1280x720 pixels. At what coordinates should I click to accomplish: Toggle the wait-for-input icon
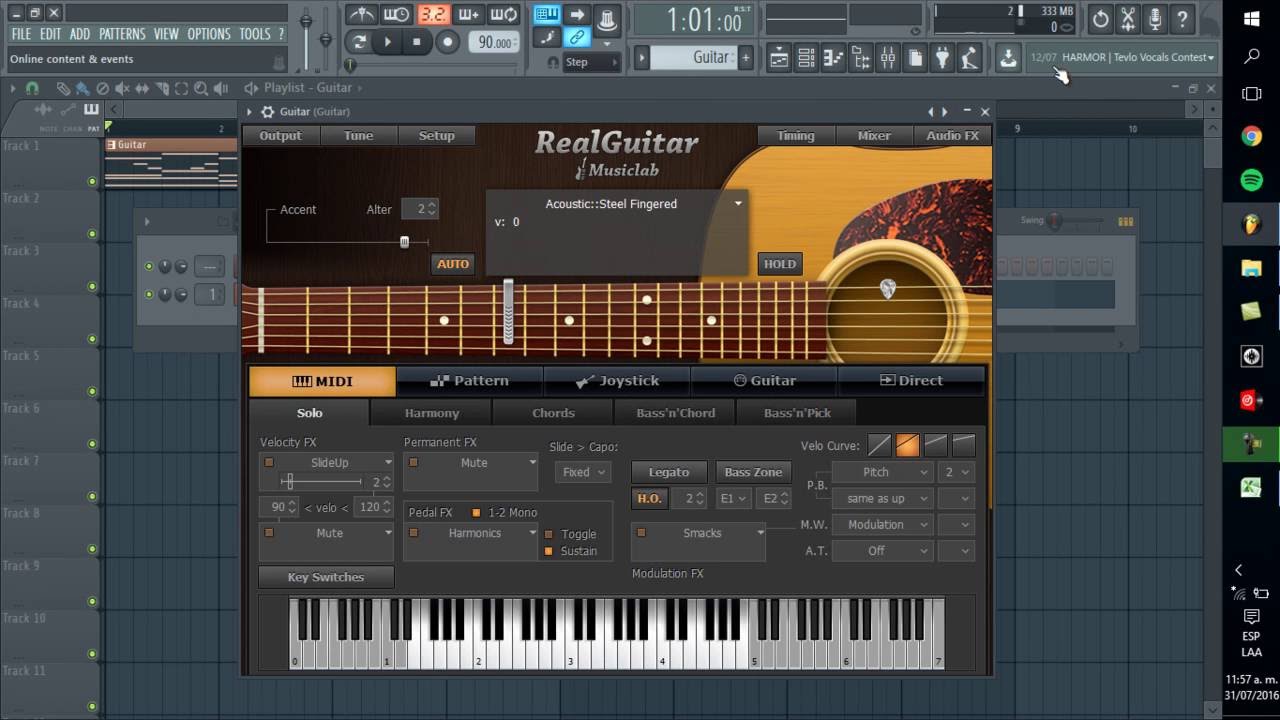[x=397, y=15]
